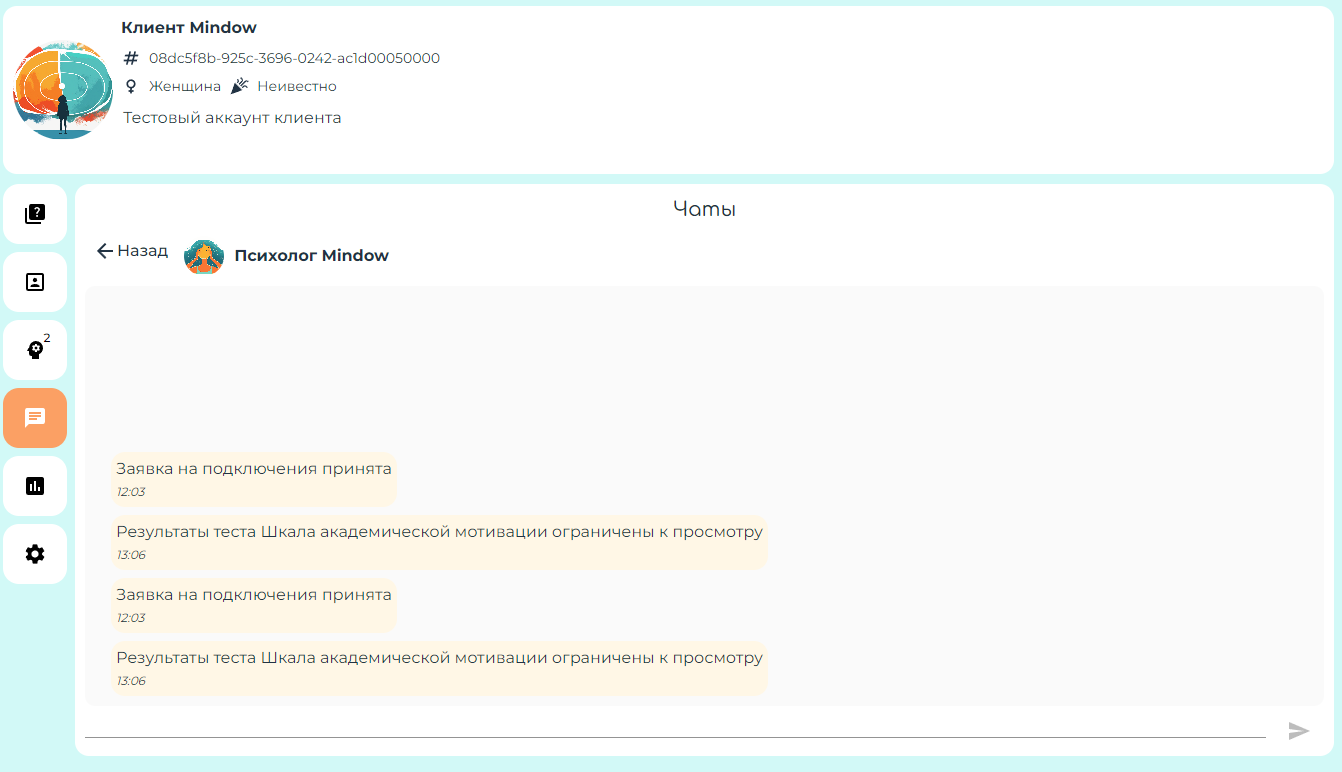
Task: Click the Психолог Mindow avatar
Action: tap(204, 256)
